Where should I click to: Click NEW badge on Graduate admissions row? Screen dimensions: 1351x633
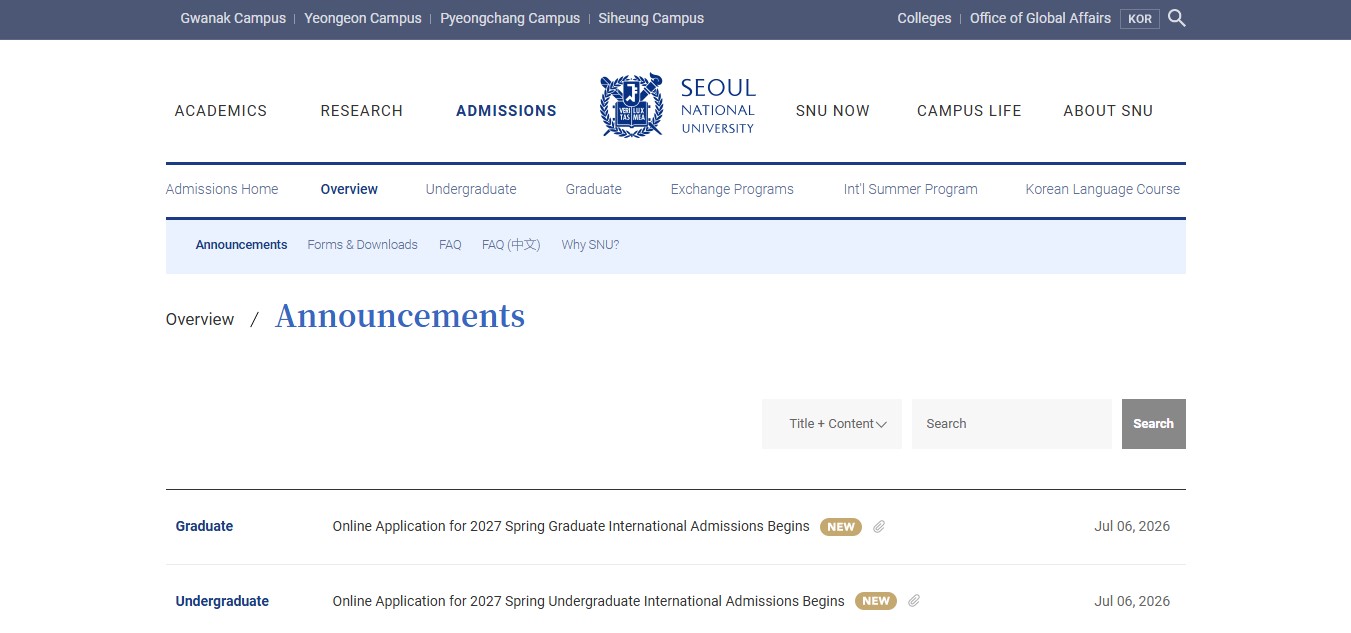pos(841,527)
